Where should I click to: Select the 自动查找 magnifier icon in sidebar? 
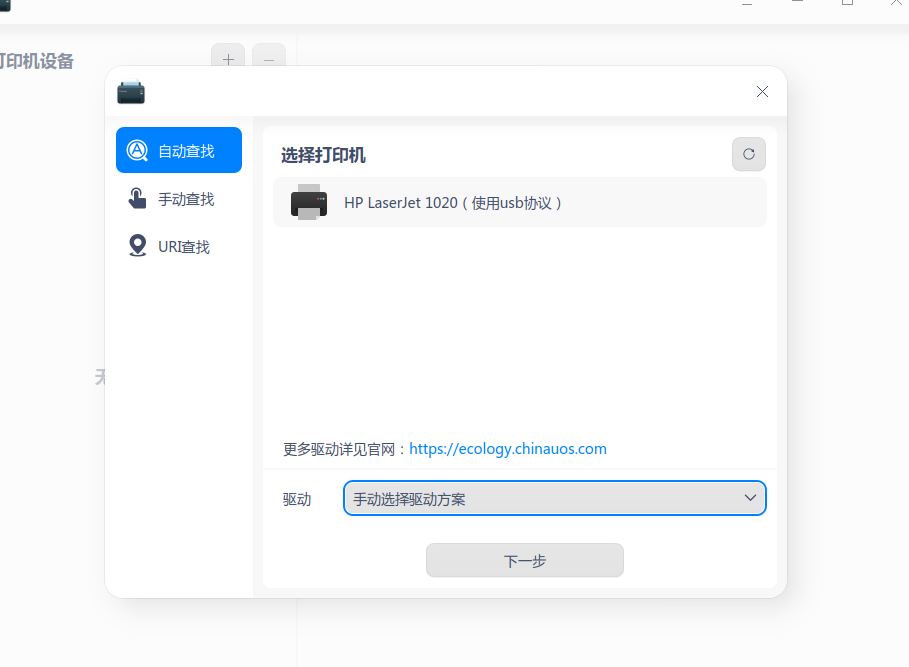point(137,150)
